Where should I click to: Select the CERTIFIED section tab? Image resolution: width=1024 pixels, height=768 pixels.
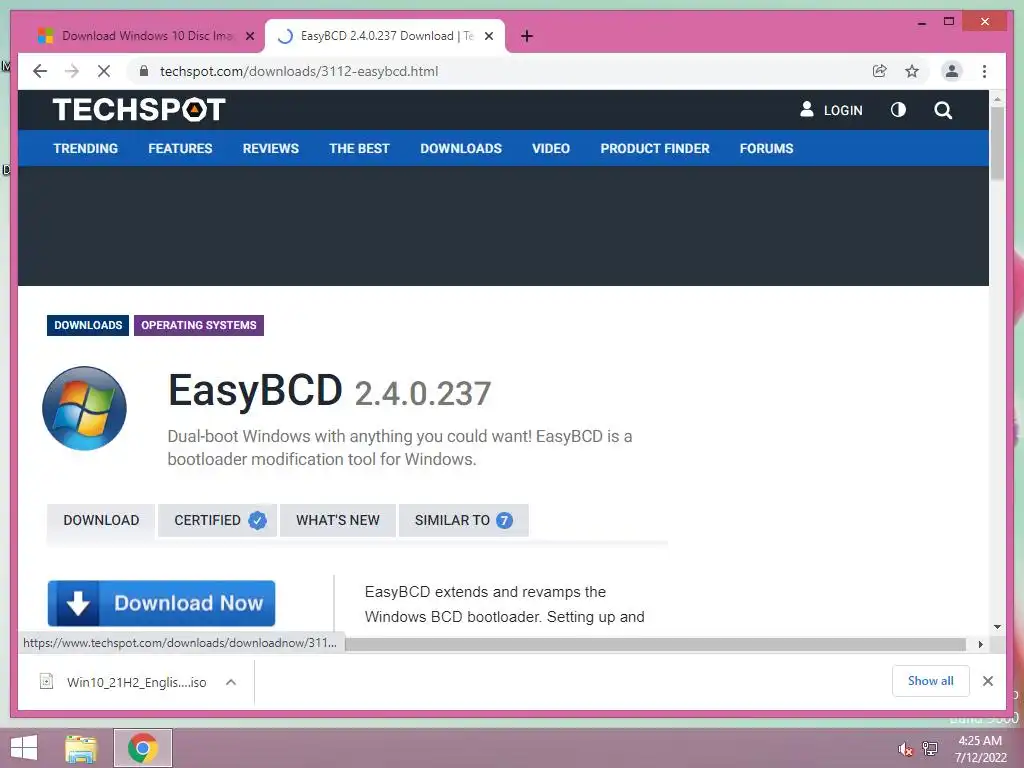[x=217, y=520]
